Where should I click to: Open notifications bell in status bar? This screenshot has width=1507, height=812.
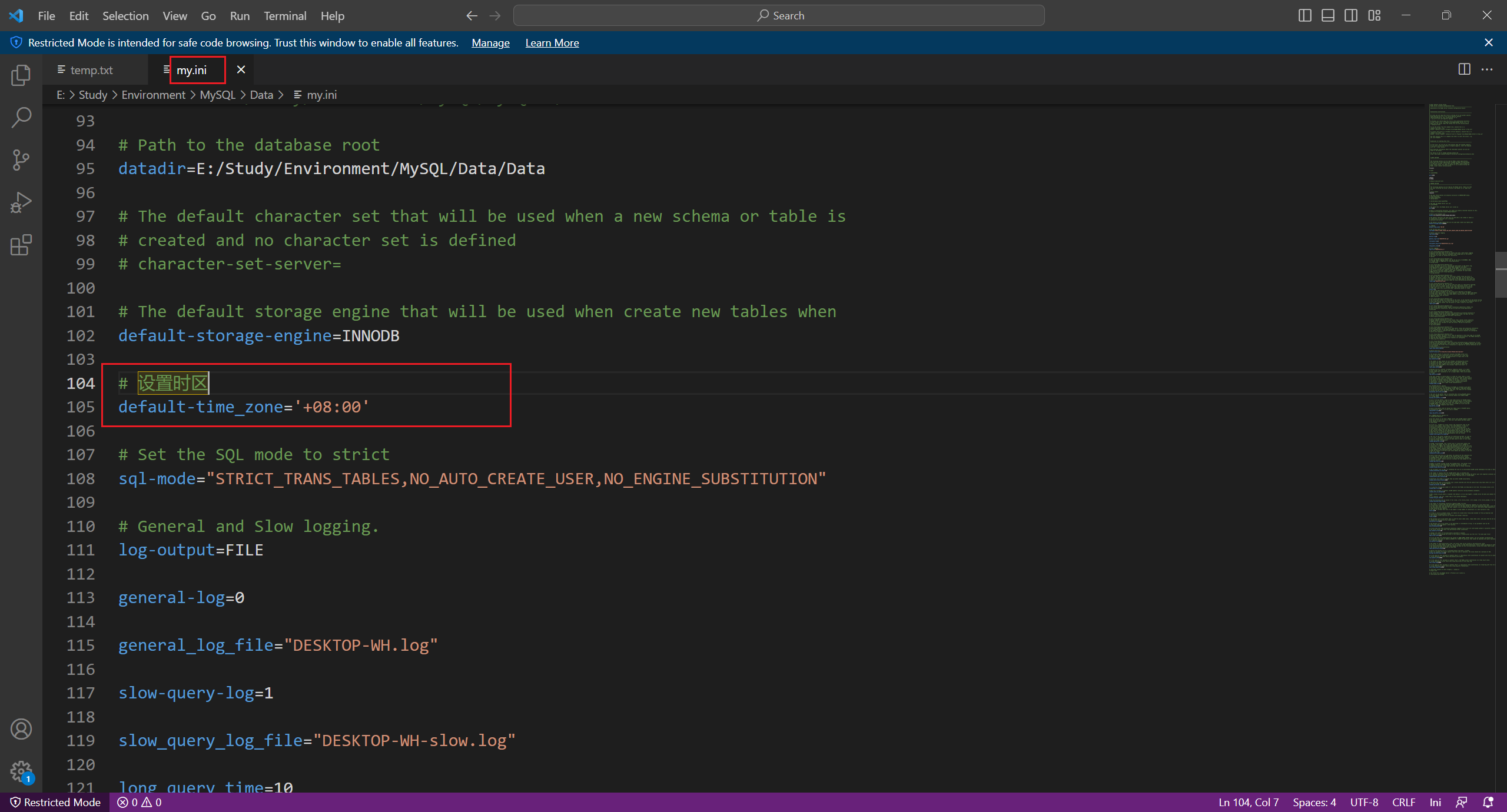click(1489, 802)
